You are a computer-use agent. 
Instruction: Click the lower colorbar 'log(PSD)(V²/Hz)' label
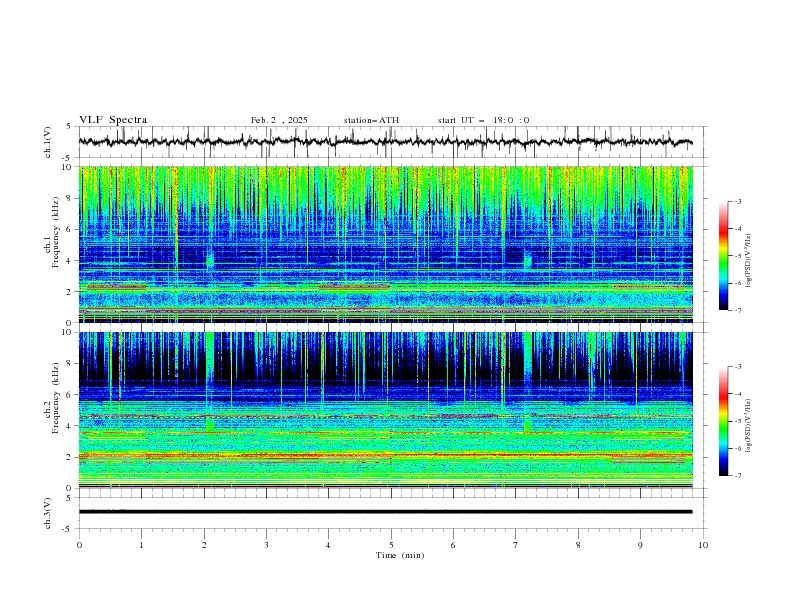pyautogui.click(x=749, y=426)
